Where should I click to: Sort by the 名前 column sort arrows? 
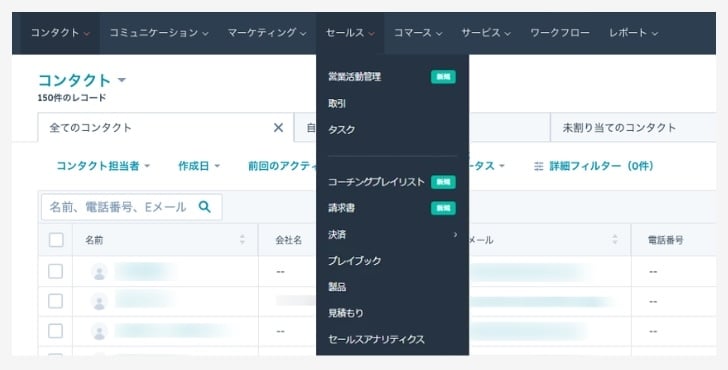242,240
